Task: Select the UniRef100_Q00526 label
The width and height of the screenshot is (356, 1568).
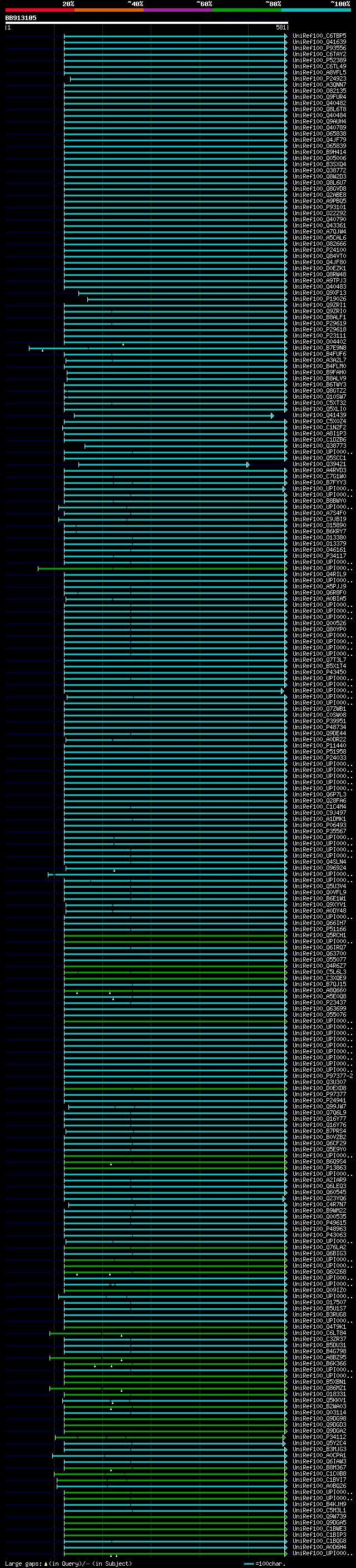Action: (319, 623)
